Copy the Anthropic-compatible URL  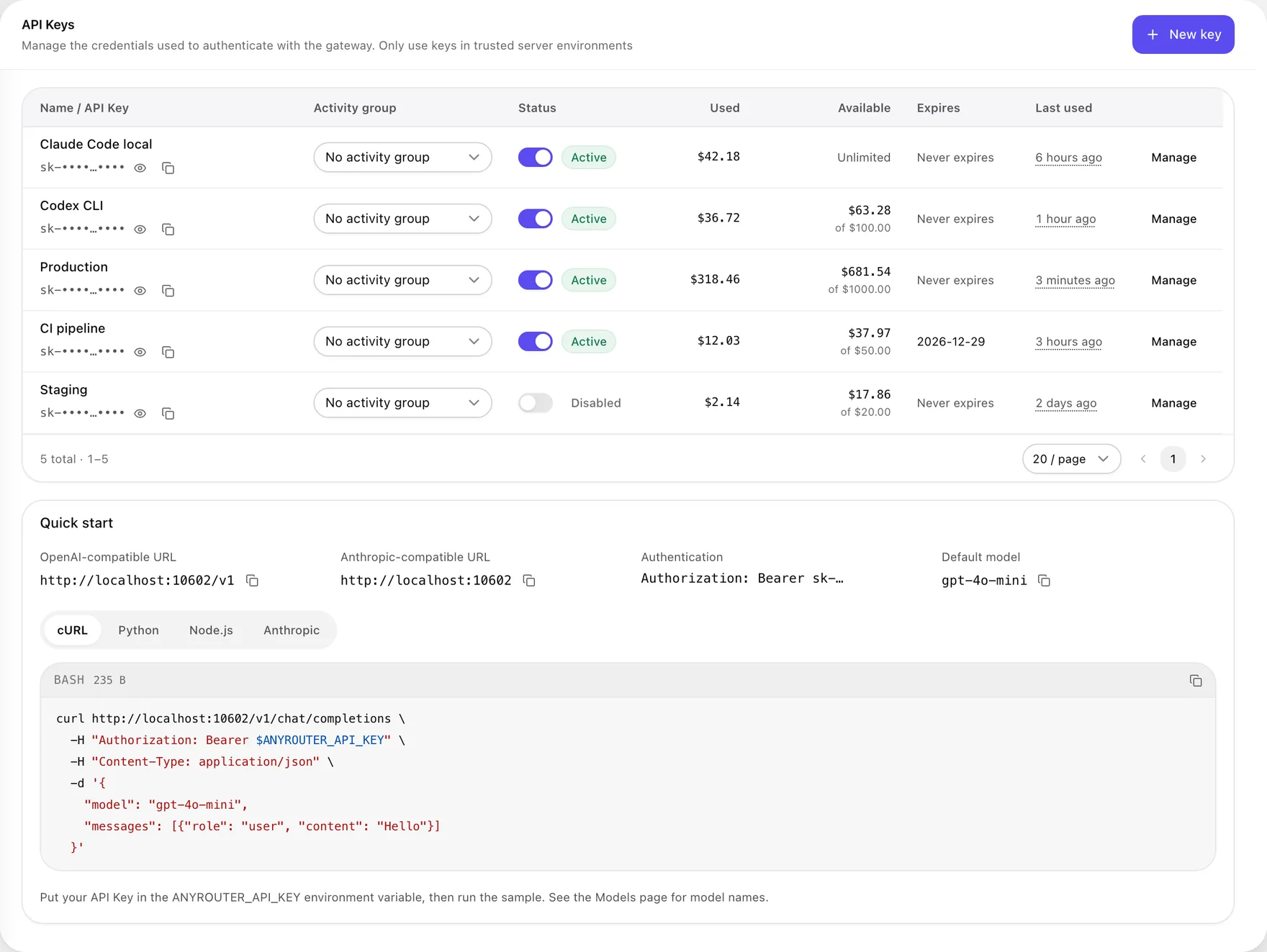click(529, 580)
